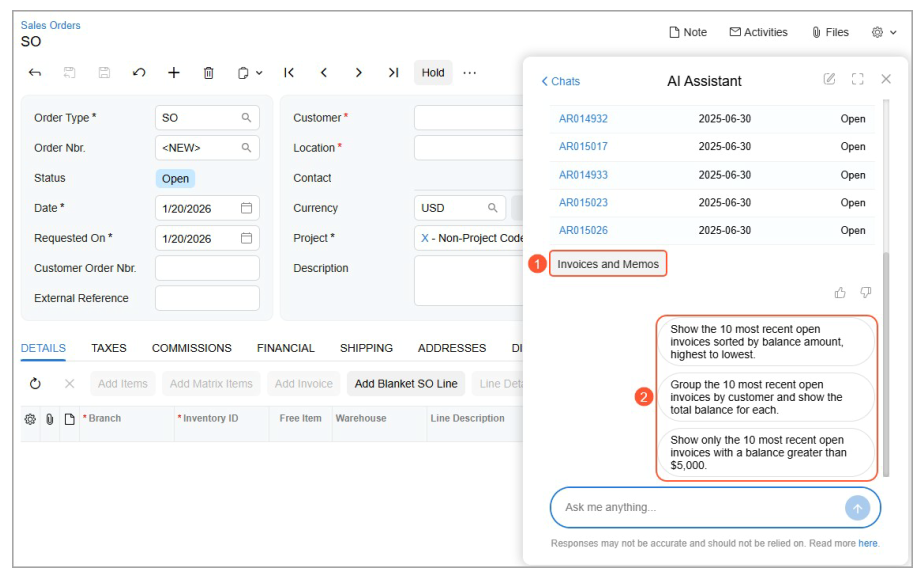Start new chat with edit icon
Screen dimensions: 917x578
[x=829, y=79]
